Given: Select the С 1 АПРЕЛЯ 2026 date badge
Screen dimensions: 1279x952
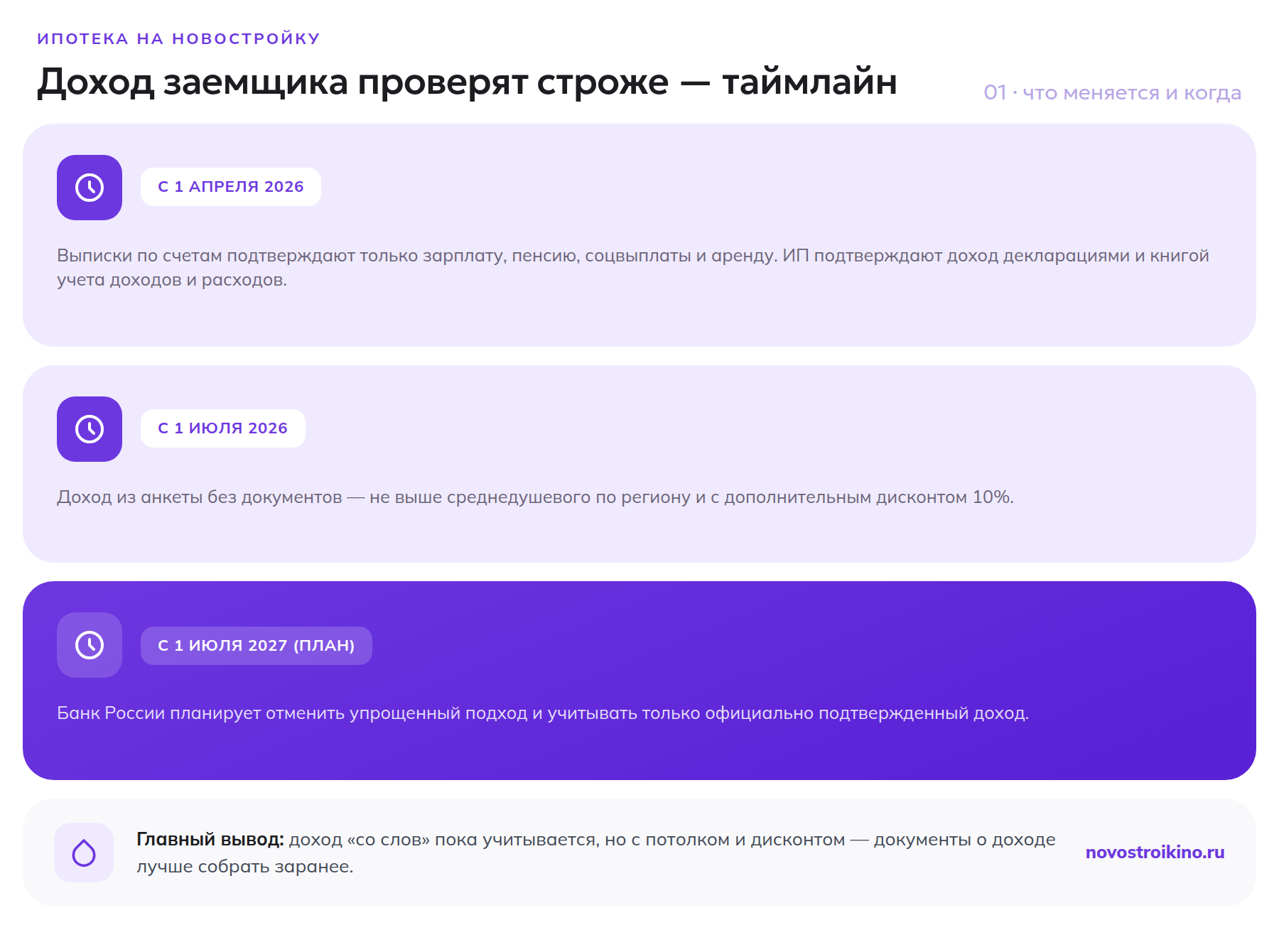Looking at the screenshot, I should [231, 187].
